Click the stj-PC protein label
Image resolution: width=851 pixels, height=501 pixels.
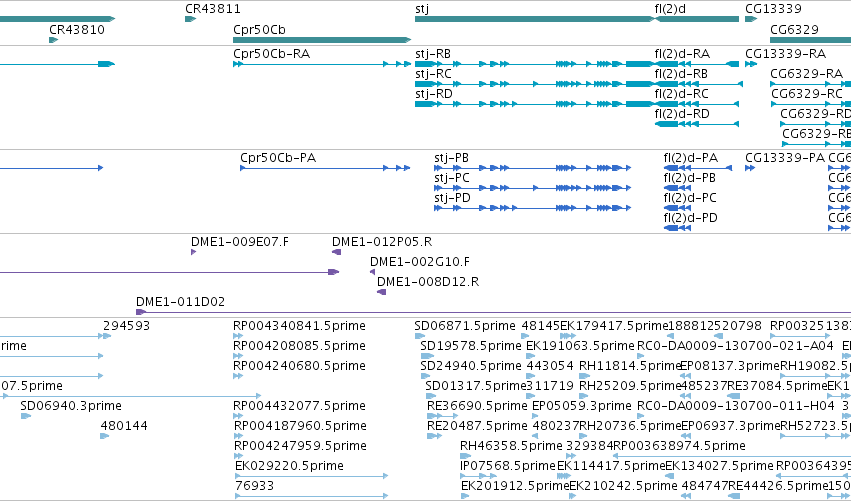(x=452, y=178)
